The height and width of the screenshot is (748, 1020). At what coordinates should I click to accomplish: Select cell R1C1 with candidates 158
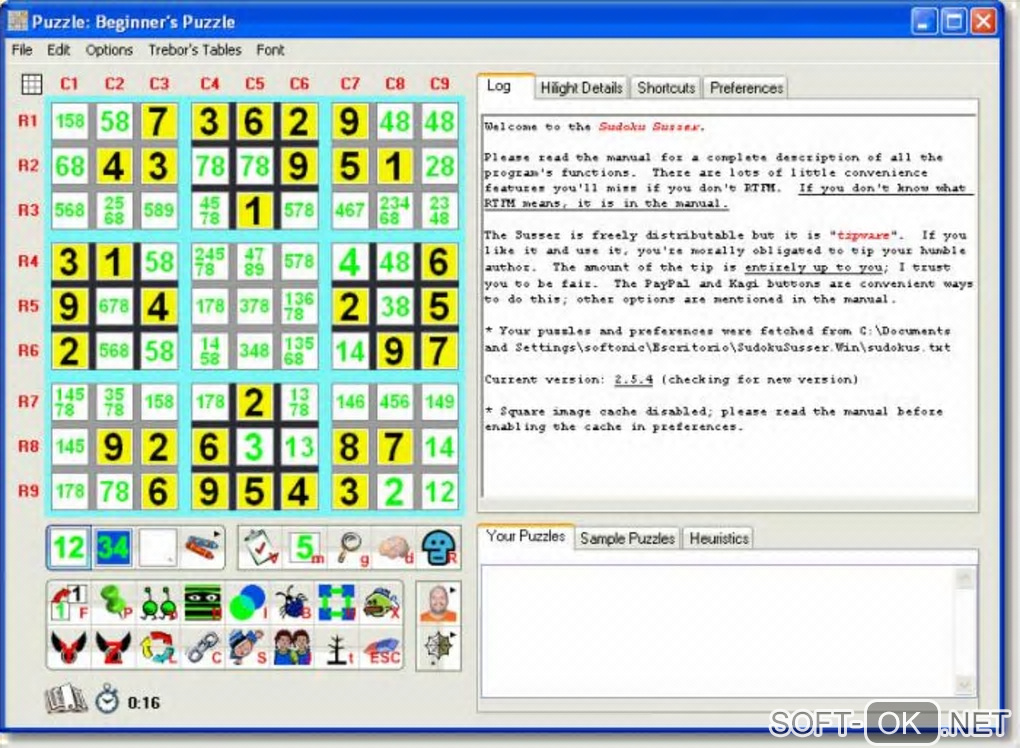pos(70,121)
